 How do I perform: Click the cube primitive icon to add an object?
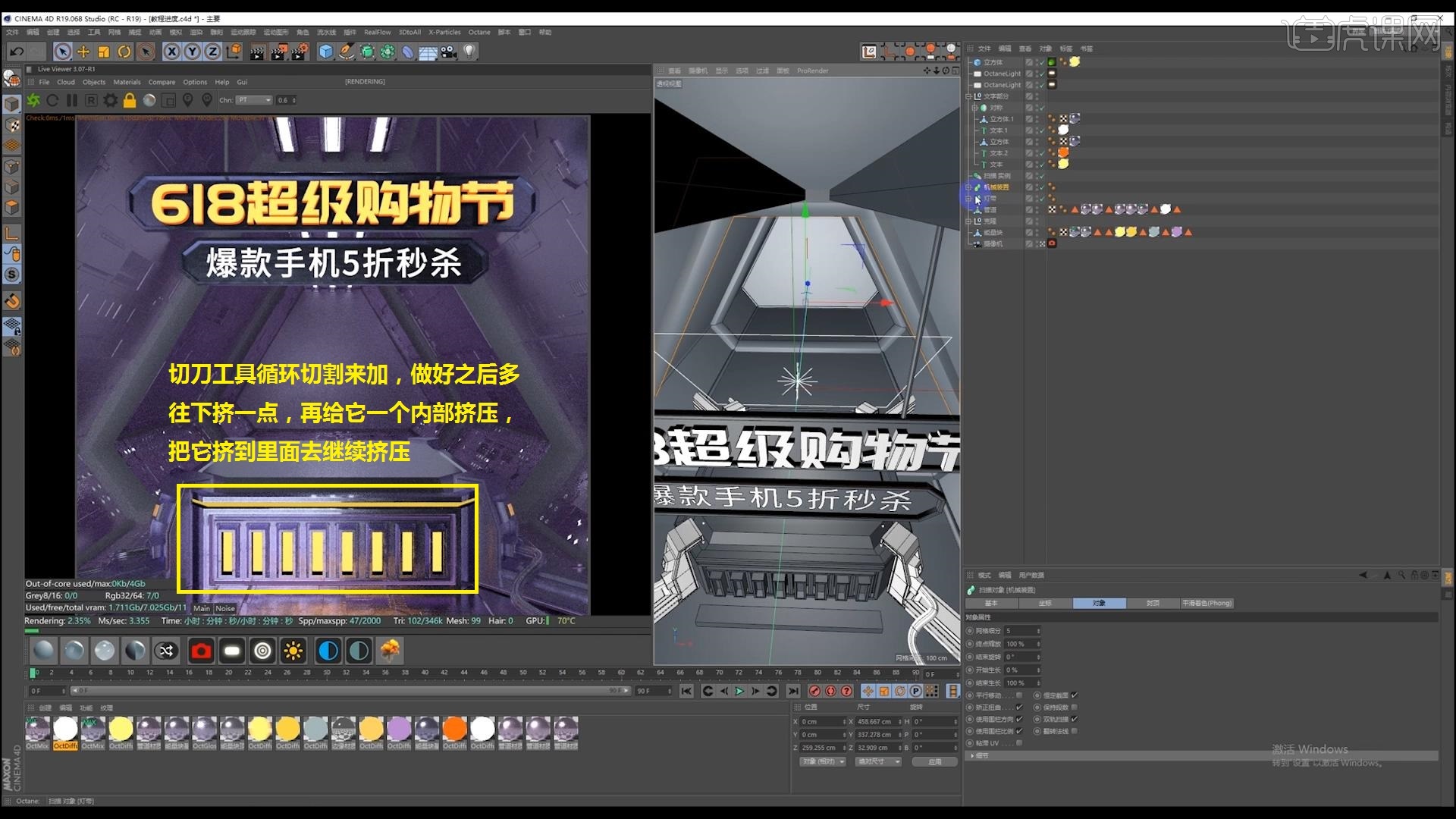(325, 51)
